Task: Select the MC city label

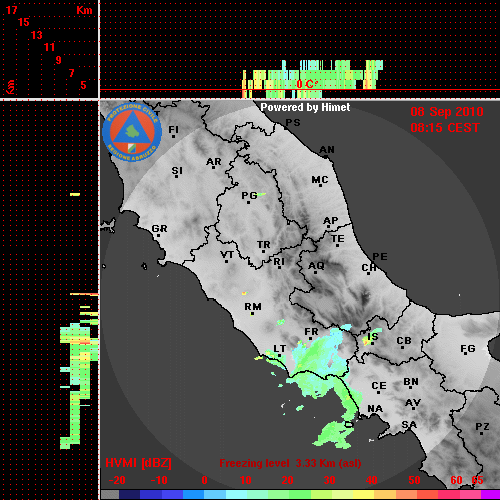Action: tap(320, 180)
